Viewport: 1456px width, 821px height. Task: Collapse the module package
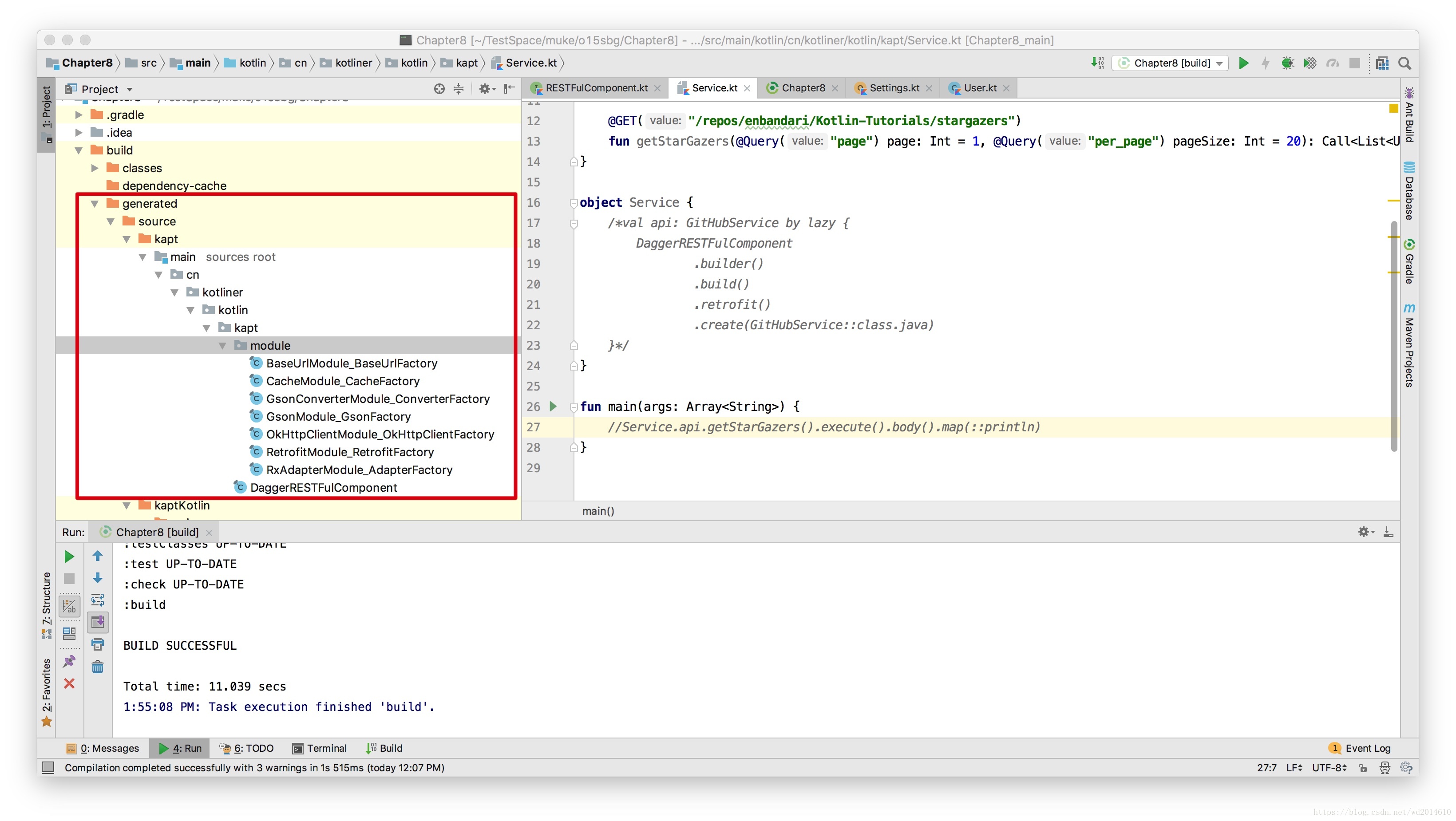coord(222,345)
